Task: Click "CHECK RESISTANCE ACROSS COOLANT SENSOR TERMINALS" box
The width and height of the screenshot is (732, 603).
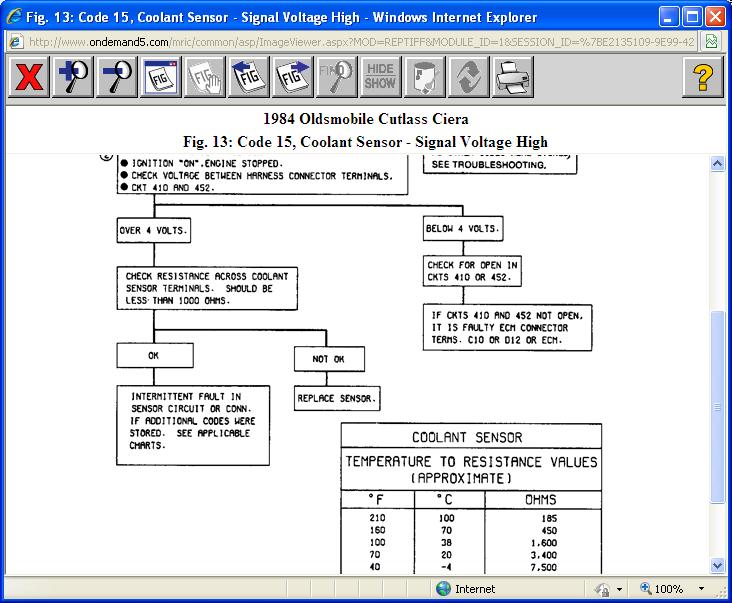Action: pyautogui.click(x=207, y=288)
